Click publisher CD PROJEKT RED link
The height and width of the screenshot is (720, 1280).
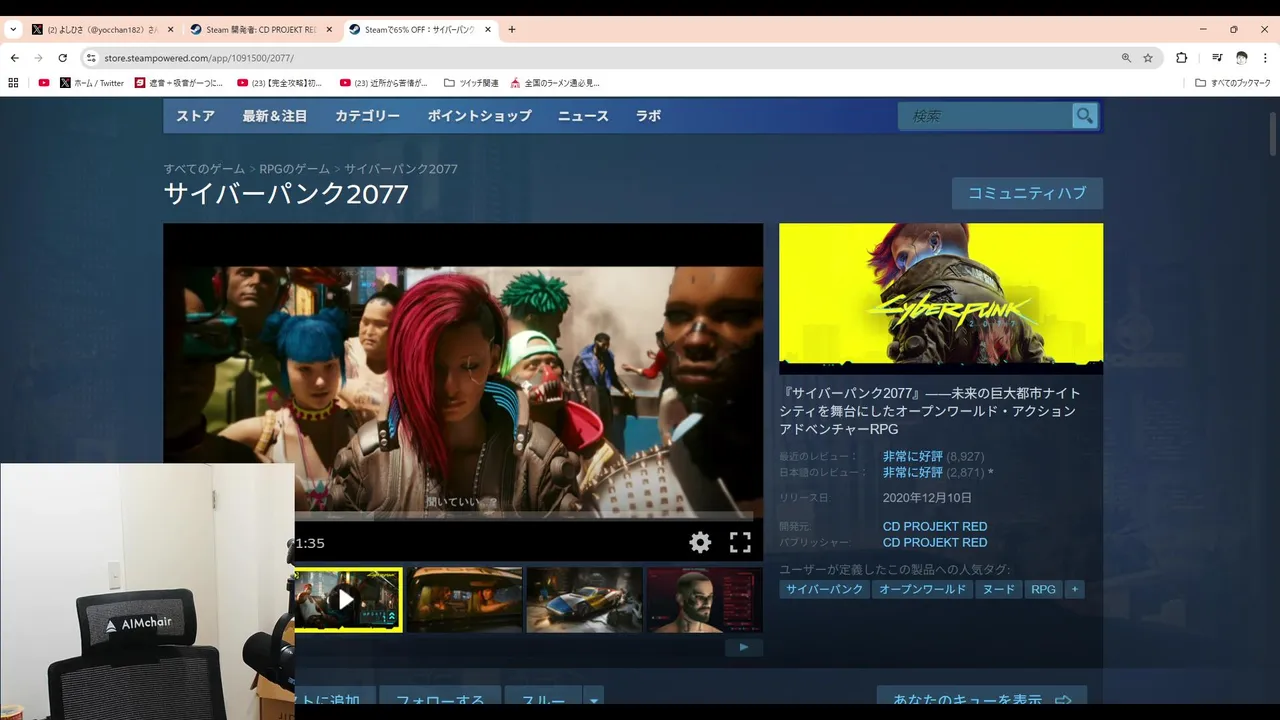point(934,542)
